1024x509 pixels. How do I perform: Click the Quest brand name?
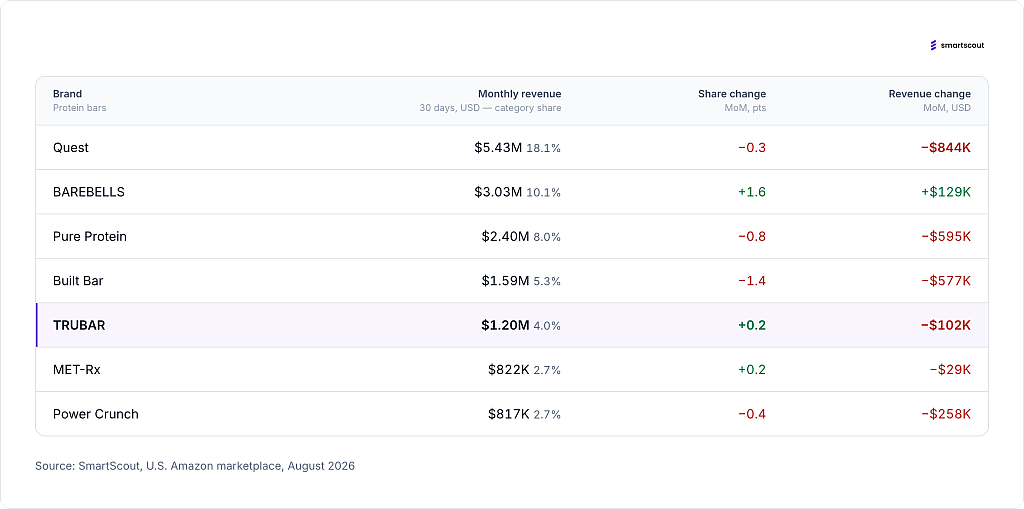pos(71,148)
